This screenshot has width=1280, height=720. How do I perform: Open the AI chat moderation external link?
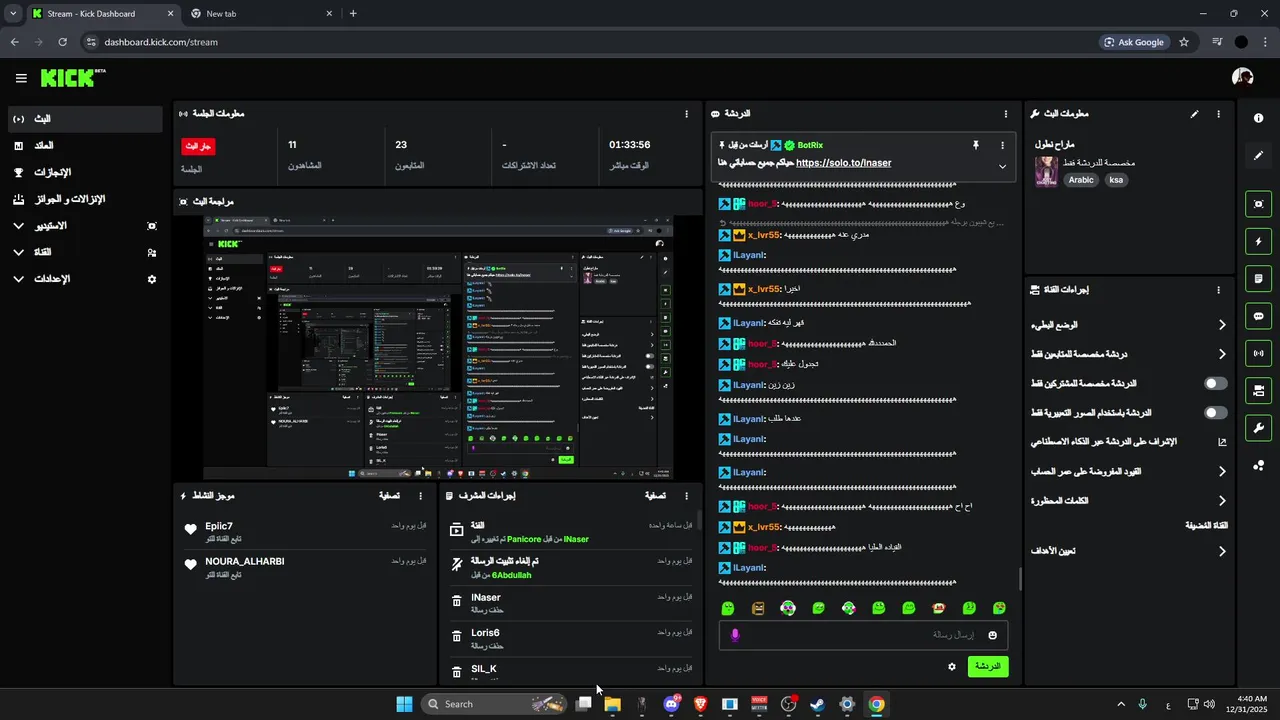1222,441
